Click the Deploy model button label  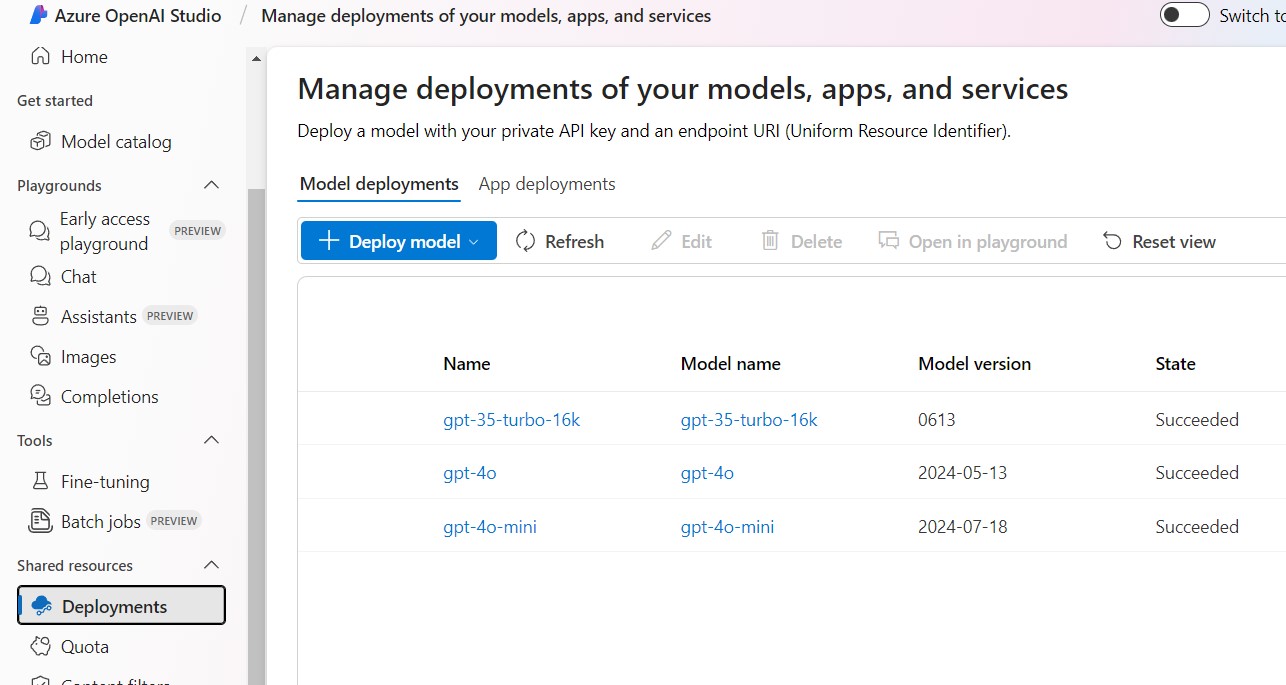[x=405, y=241]
